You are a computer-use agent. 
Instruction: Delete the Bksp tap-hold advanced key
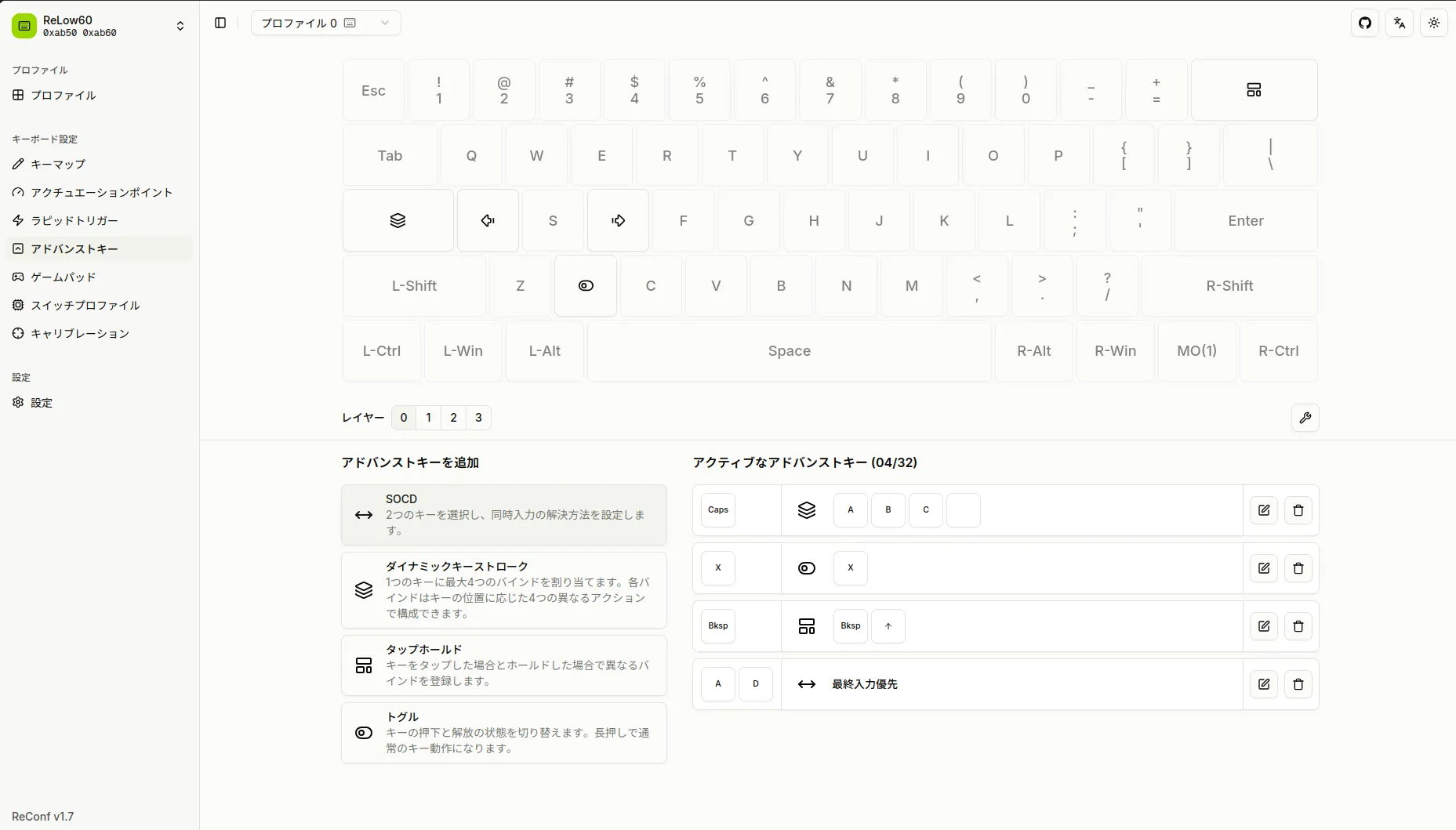coord(1298,626)
